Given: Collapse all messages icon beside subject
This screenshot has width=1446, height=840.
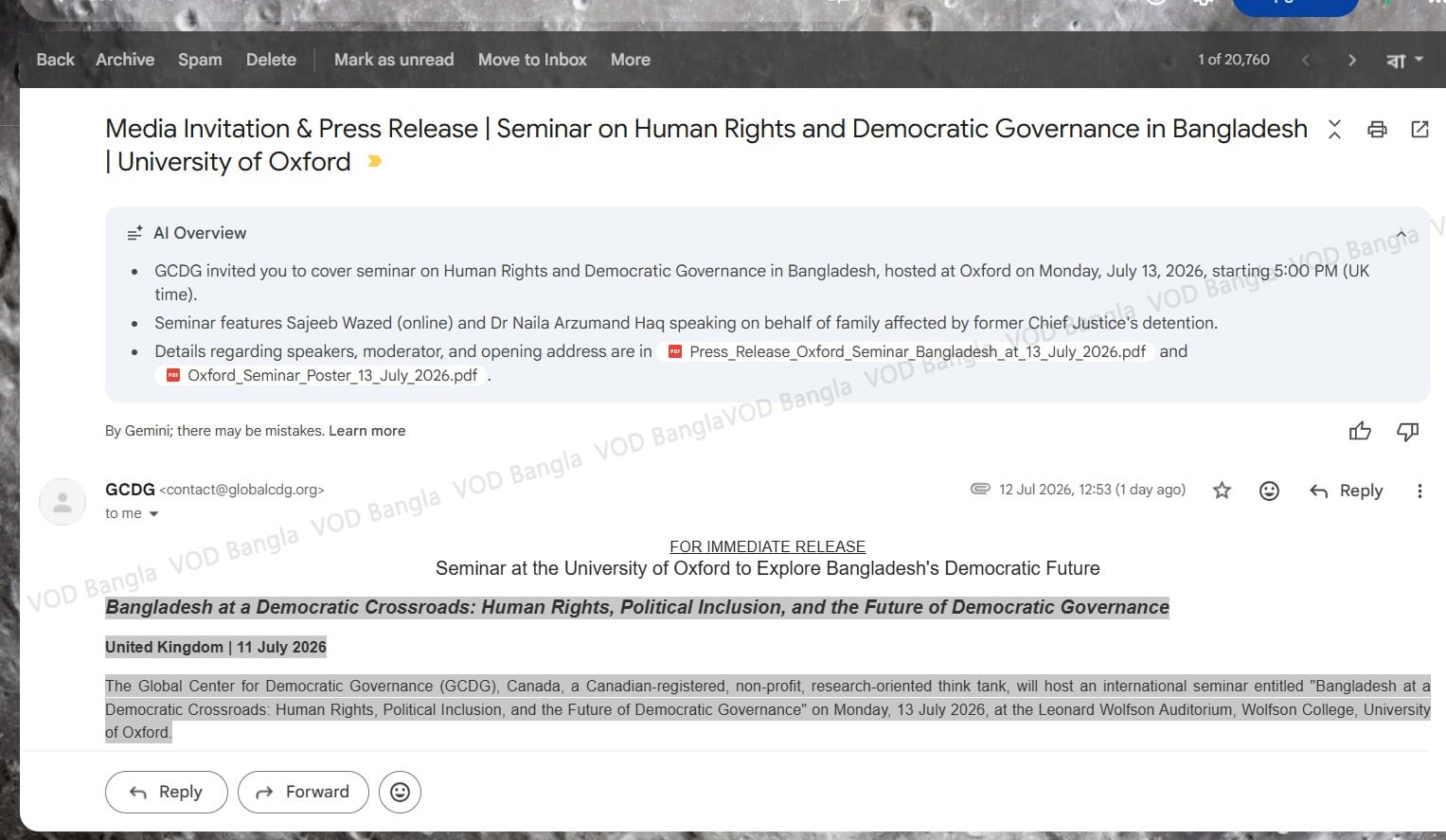Looking at the screenshot, I should [x=1334, y=129].
